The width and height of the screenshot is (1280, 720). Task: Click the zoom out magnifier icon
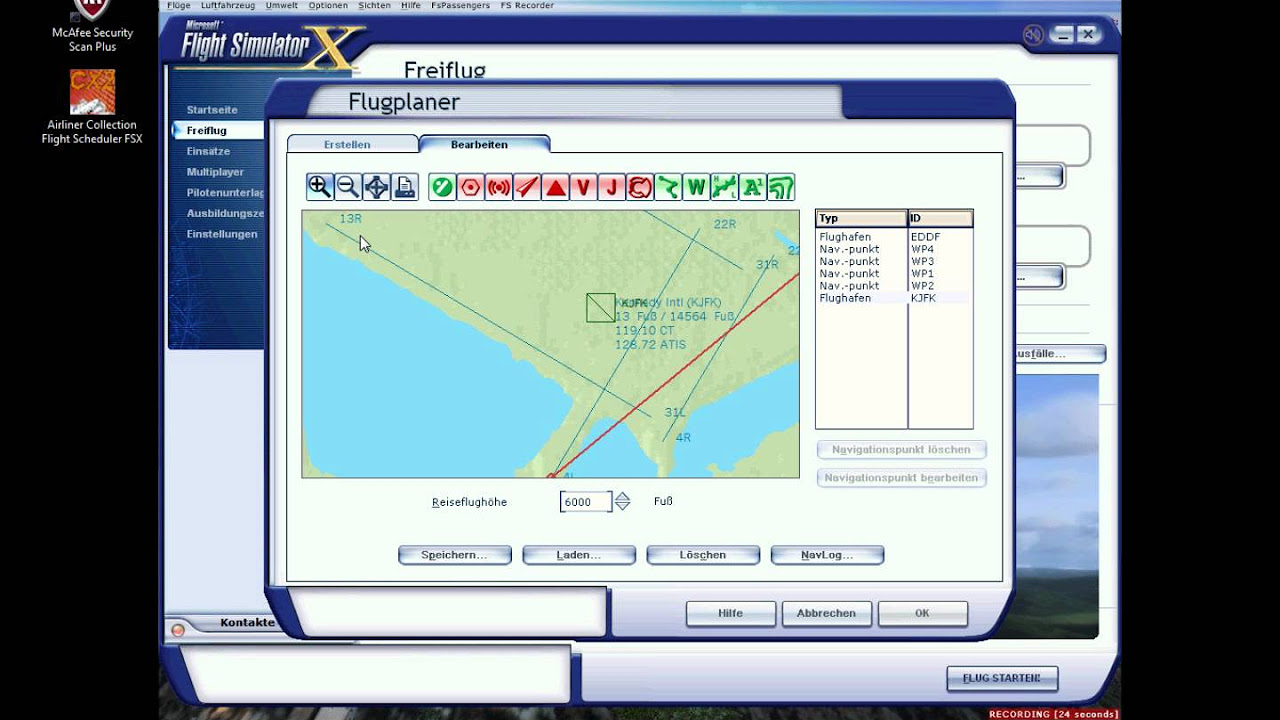[348, 186]
